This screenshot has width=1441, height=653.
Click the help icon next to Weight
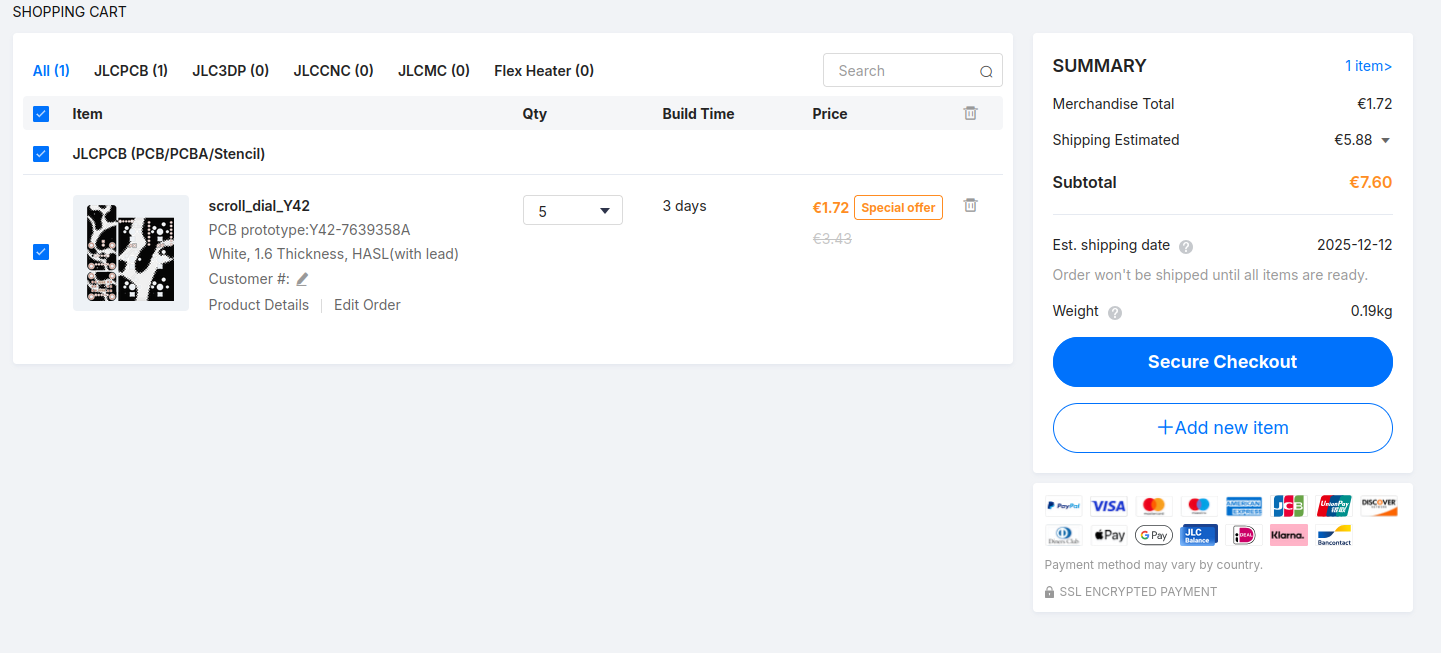1115,312
